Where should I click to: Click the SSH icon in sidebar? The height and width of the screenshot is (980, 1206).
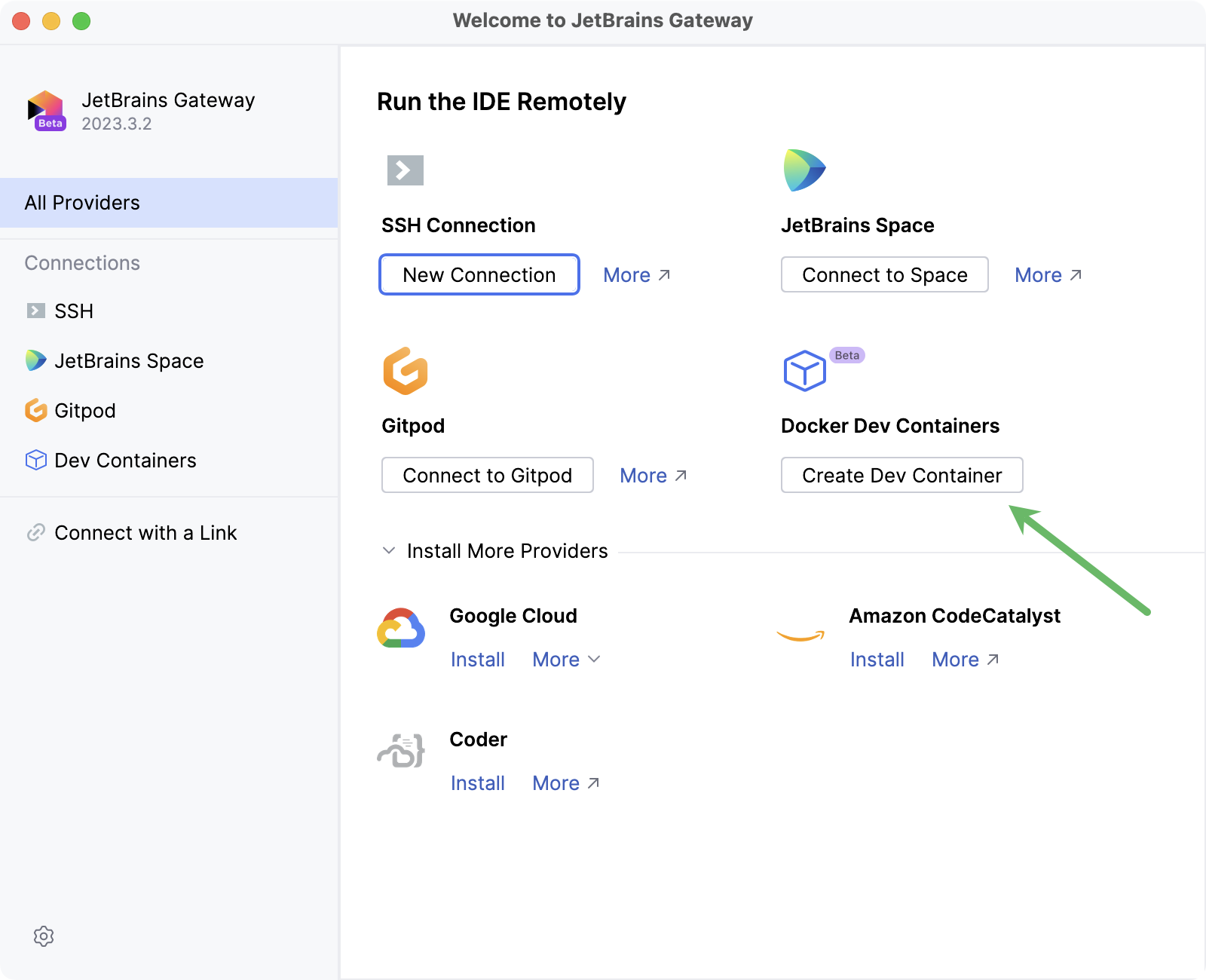click(36, 311)
